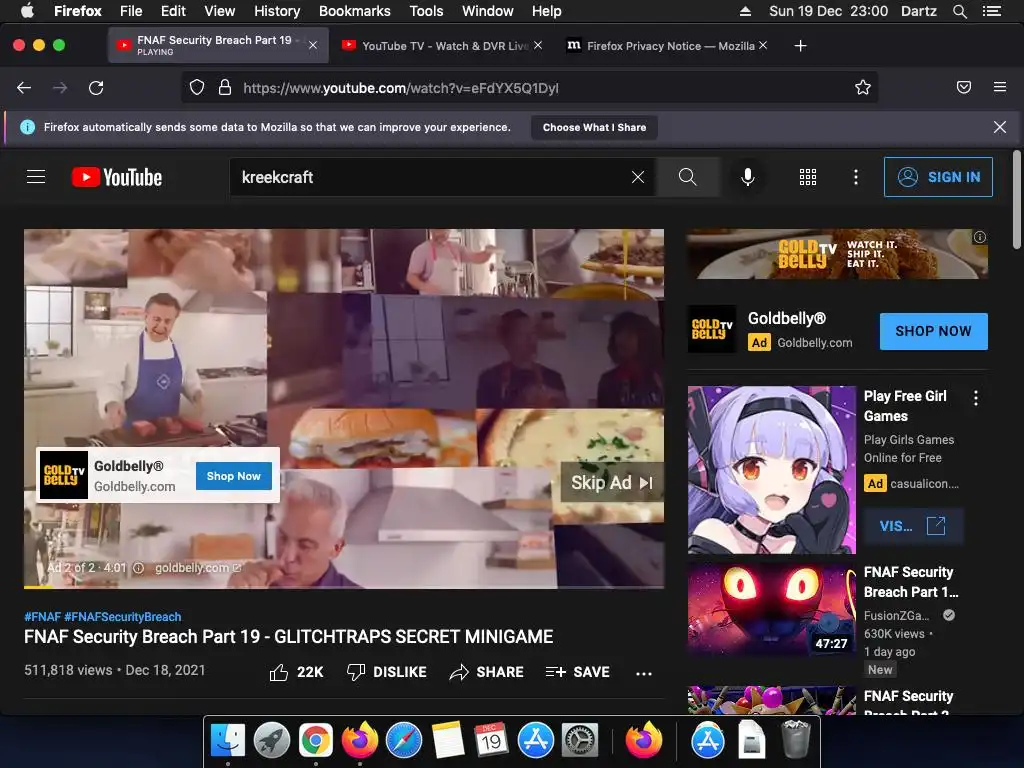This screenshot has height=768, width=1024.
Task: Launch Chrome from the Dock
Action: click(x=315, y=741)
